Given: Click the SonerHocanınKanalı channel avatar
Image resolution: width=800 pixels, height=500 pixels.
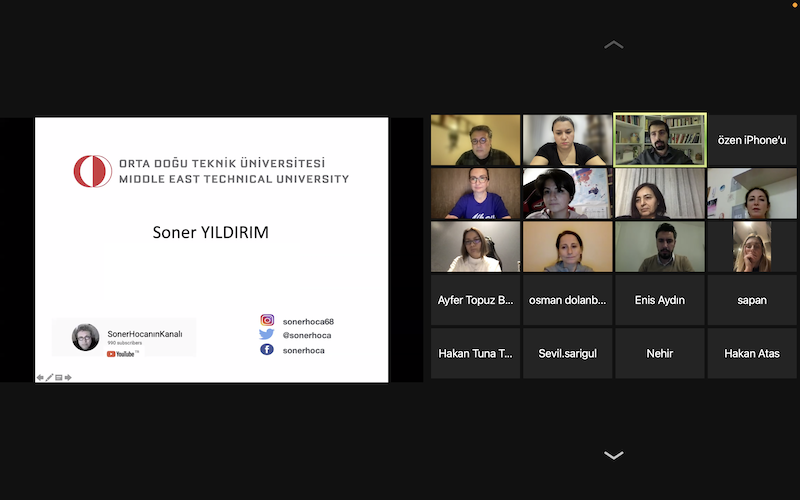Looking at the screenshot, I should tap(86, 338).
